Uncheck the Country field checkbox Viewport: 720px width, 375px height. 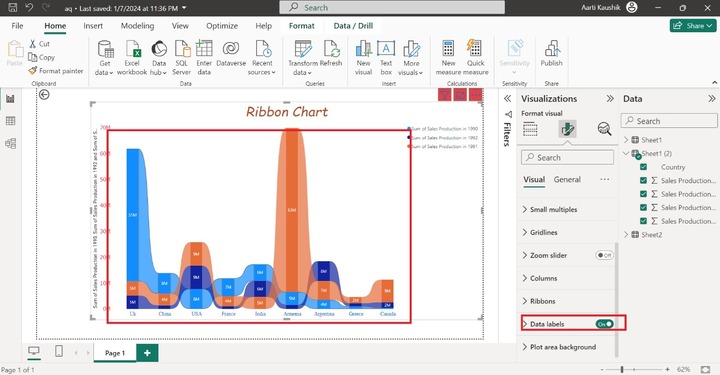[643, 167]
